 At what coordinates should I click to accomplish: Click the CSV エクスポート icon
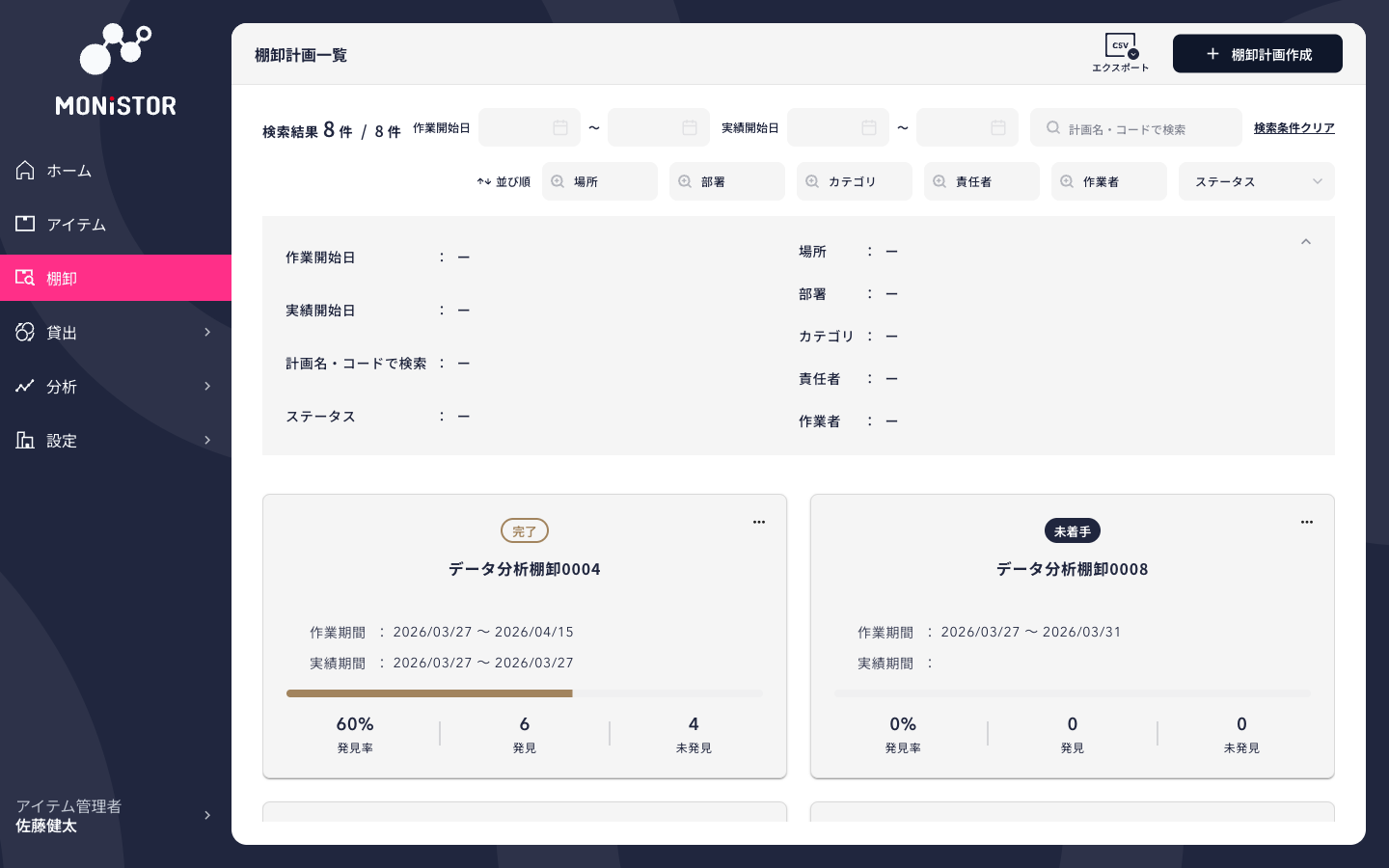(1119, 44)
